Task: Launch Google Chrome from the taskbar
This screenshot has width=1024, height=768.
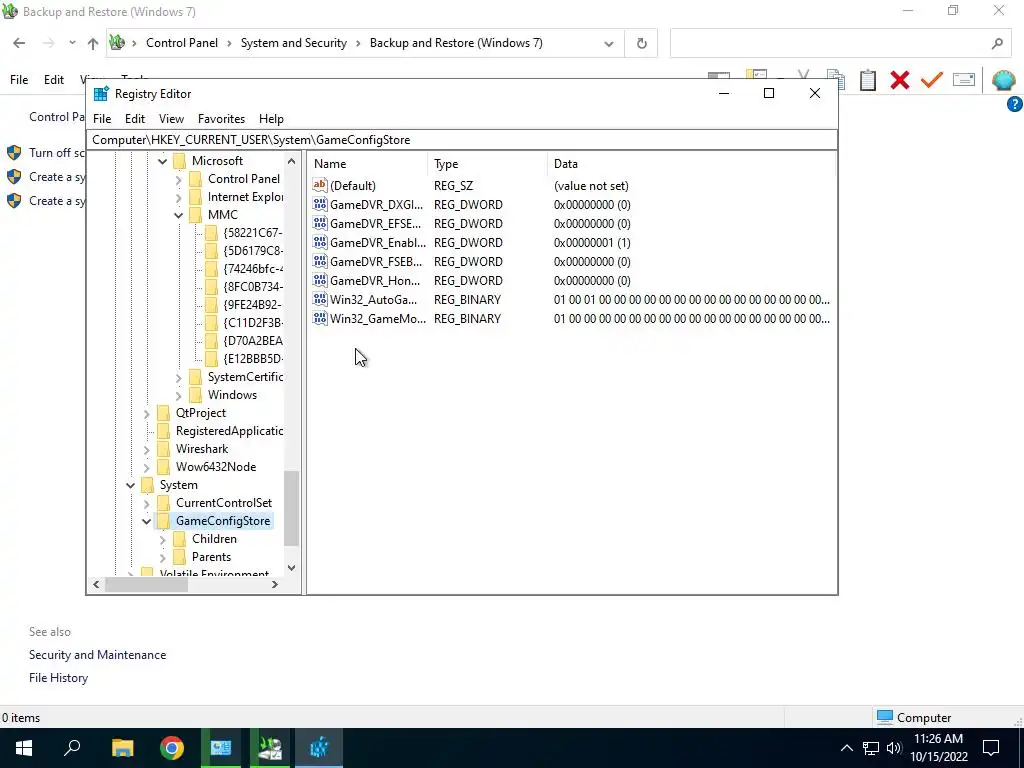Action: tap(172, 748)
